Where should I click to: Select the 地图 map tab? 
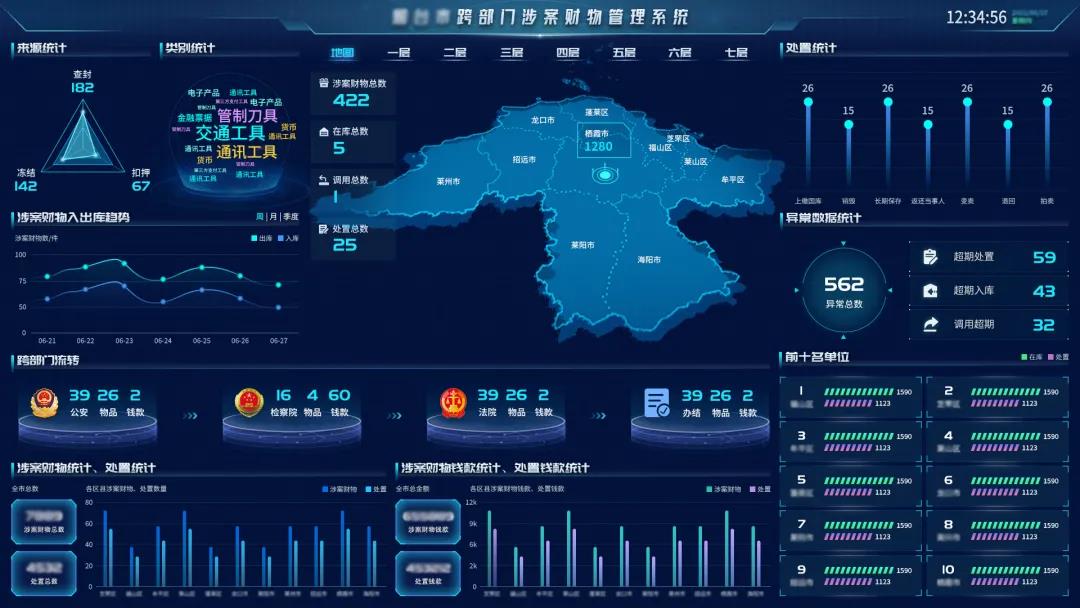[342, 53]
